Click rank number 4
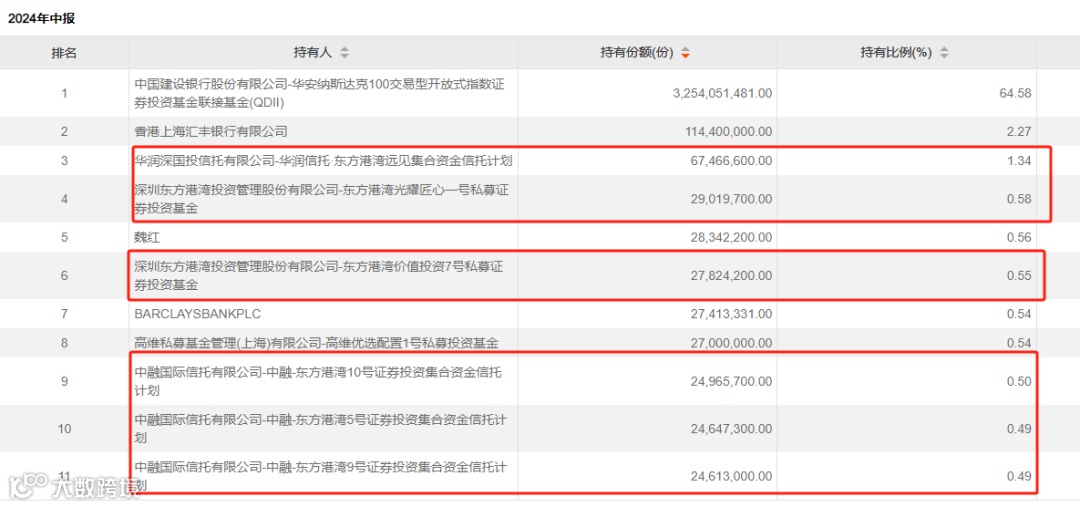 pos(64,199)
